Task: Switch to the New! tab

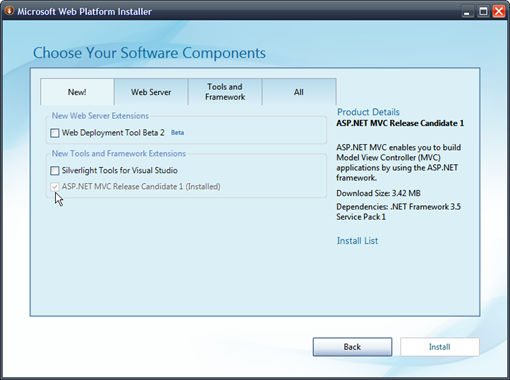Action: point(77,92)
